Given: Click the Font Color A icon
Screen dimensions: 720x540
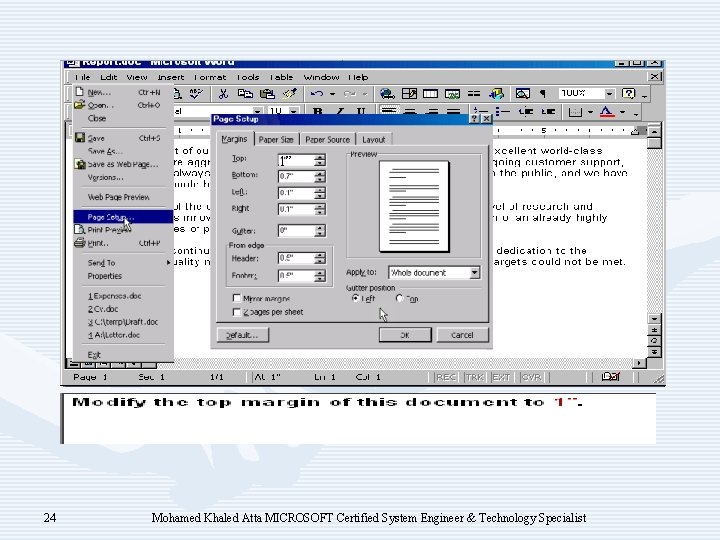Looking at the screenshot, I should pos(607,111).
